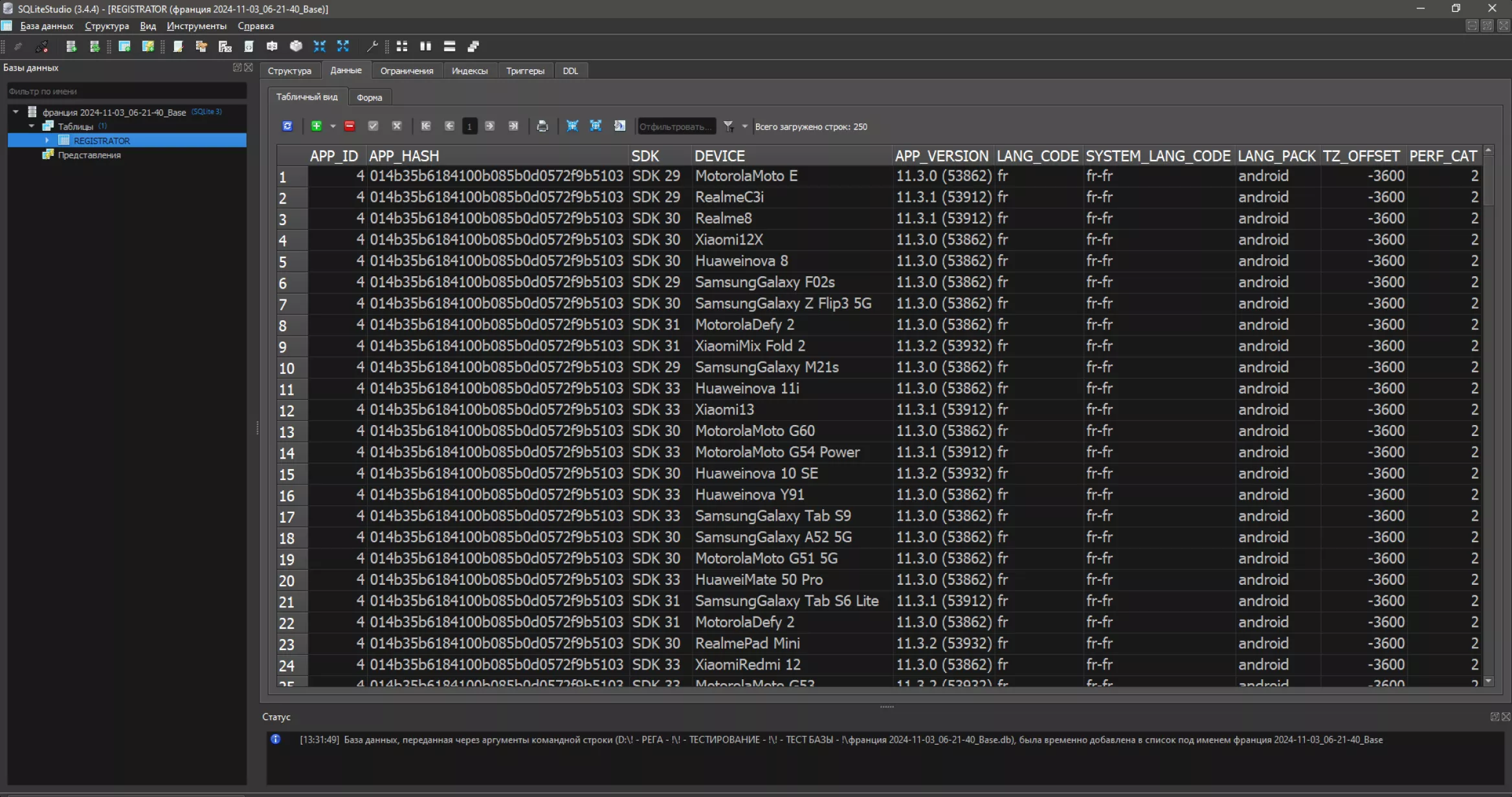This screenshot has width=1512, height=797.
Task: Tile windows horizontally with two-row icon
Action: point(449,46)
